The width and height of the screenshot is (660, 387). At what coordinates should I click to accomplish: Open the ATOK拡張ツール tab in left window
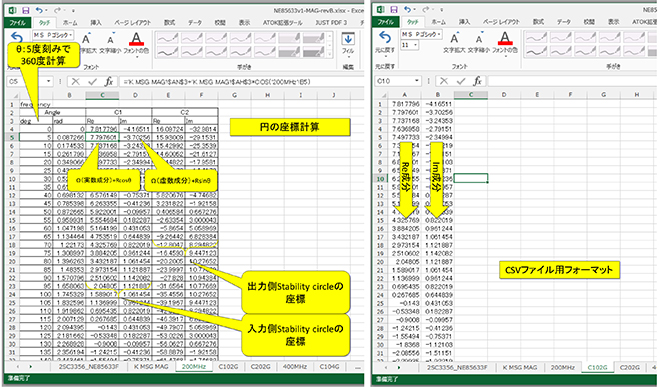(x=282, y=23)
